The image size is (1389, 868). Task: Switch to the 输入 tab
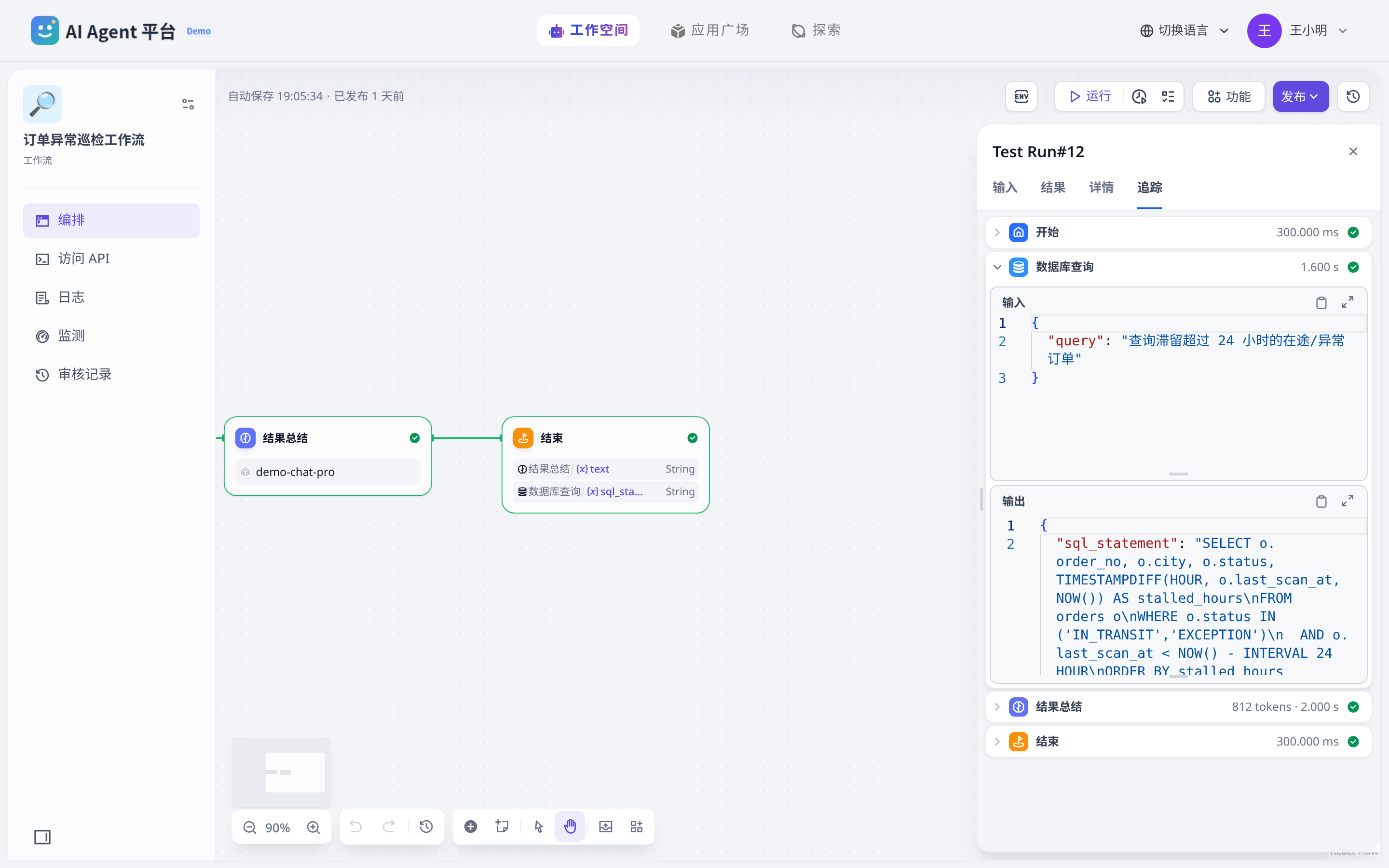coord(1005,188)
